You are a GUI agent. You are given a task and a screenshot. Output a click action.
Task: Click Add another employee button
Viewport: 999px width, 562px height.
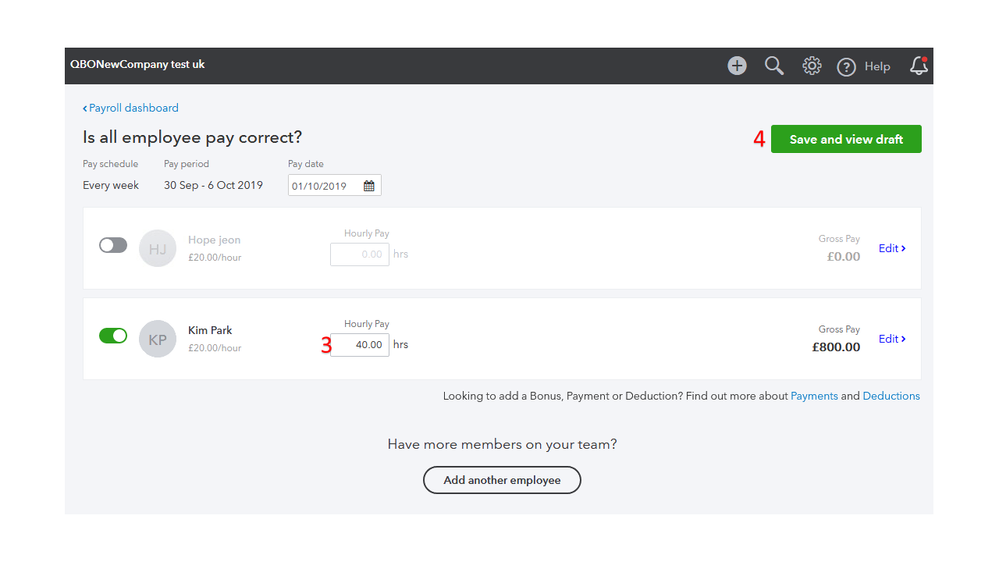click(x=502, y=480)
